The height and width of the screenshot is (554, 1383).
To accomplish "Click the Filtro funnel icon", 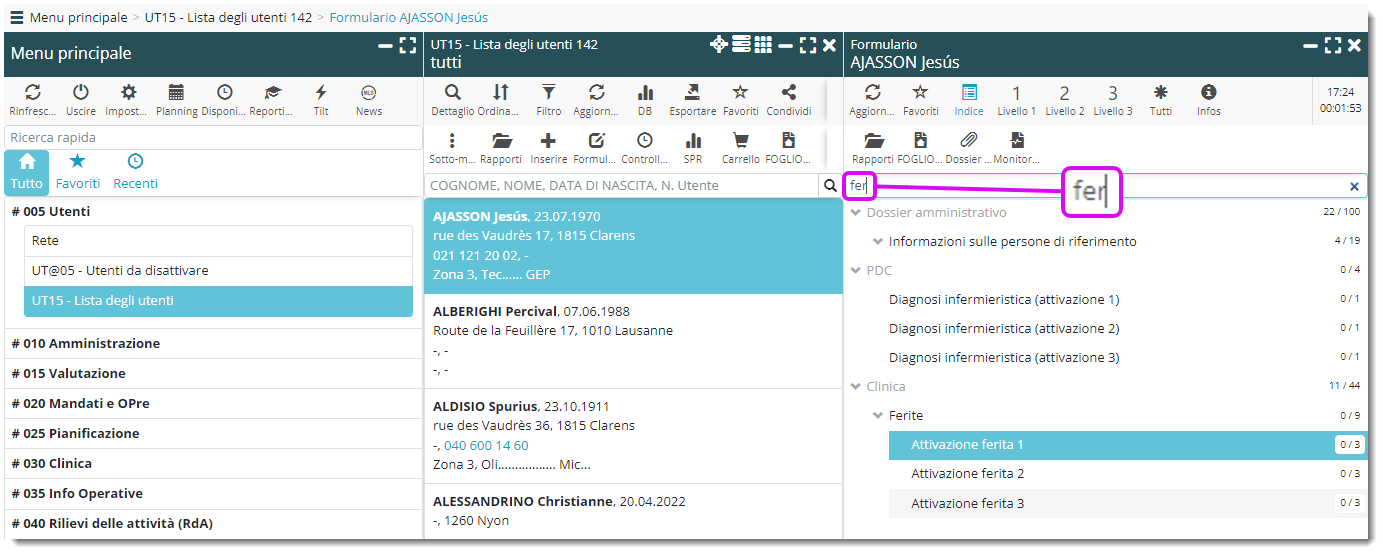I will pyautogui.click(x=548, y=93).
